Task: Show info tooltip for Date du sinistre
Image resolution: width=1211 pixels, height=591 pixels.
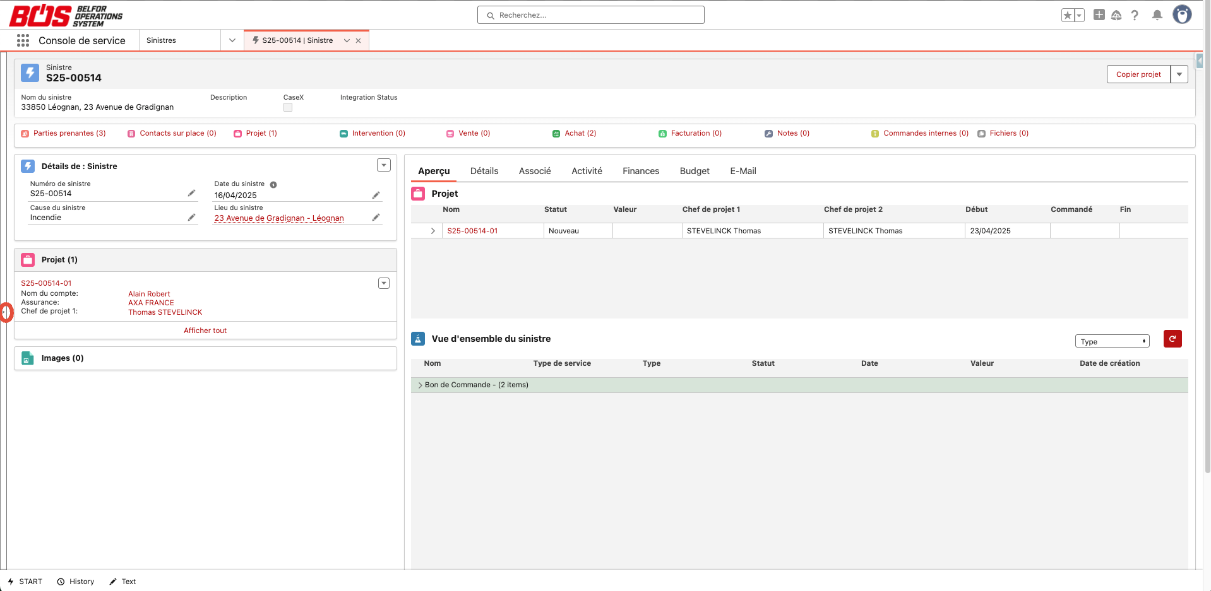Action: coord(273,184)
